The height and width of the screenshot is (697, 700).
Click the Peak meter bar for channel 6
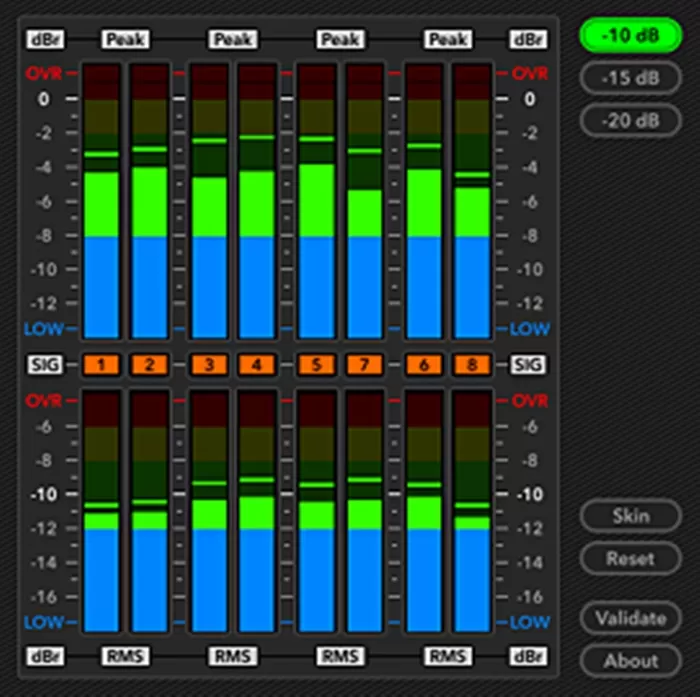424,201
